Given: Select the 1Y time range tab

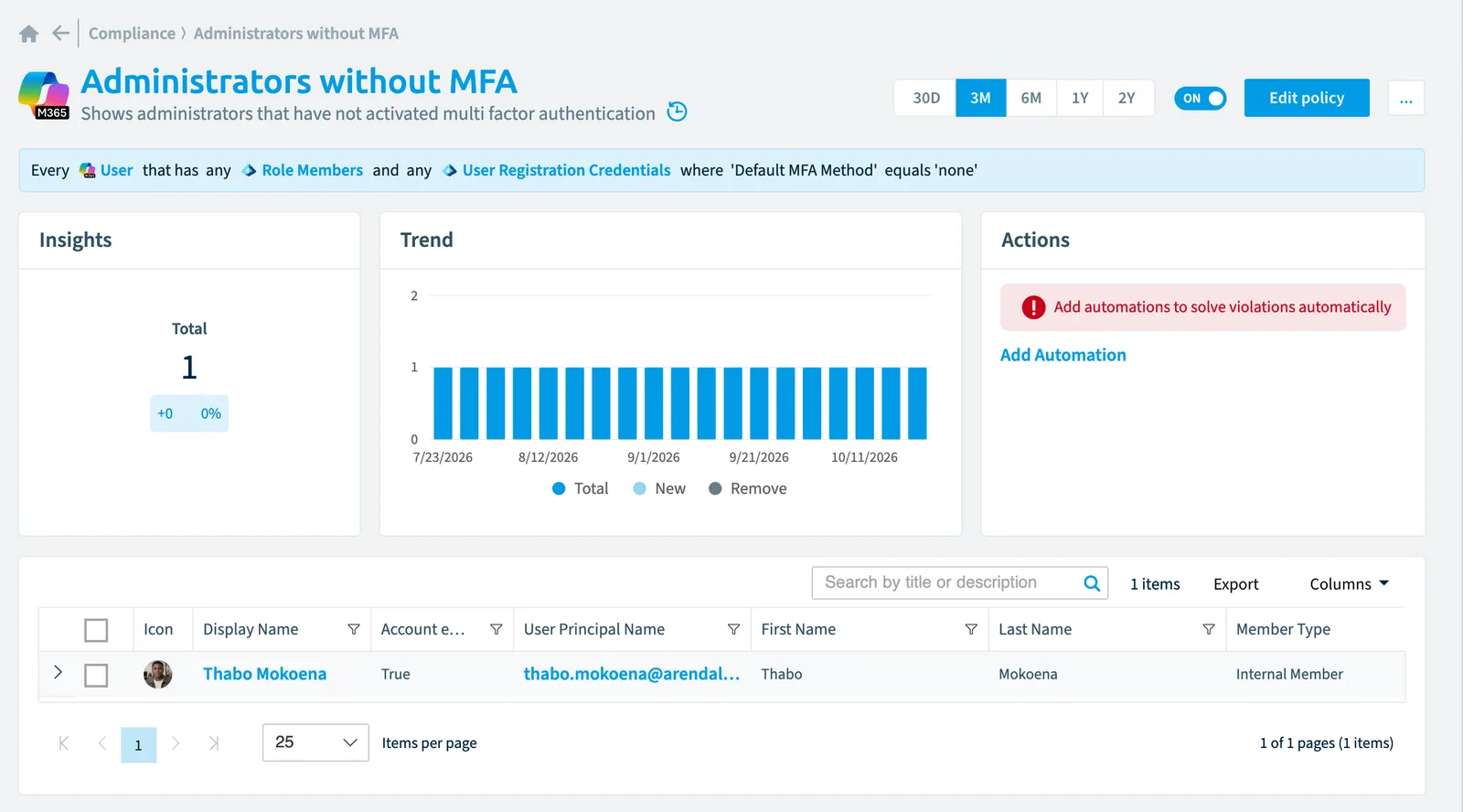Looking at the screenshot, I should pos(1080,98).
